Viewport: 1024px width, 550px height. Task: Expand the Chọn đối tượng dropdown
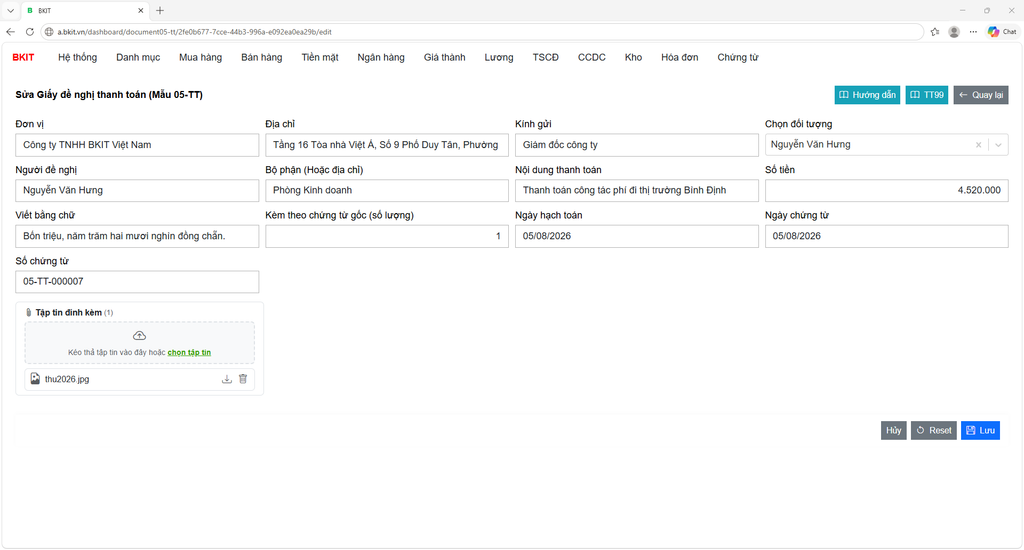pos(998,145)
